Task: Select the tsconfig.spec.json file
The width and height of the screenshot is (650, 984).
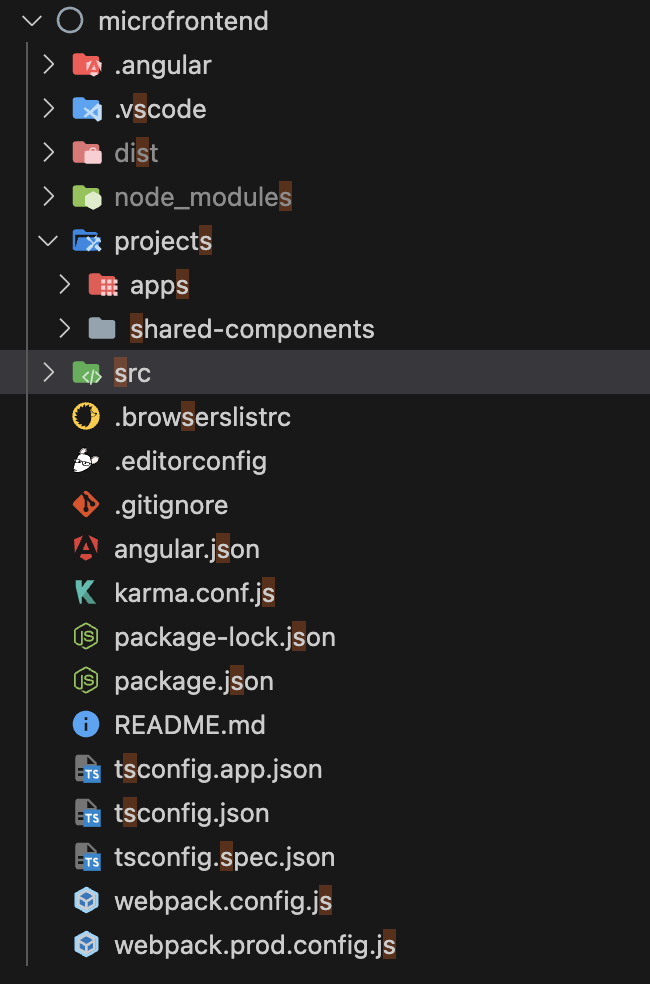Action: point(224,857)
